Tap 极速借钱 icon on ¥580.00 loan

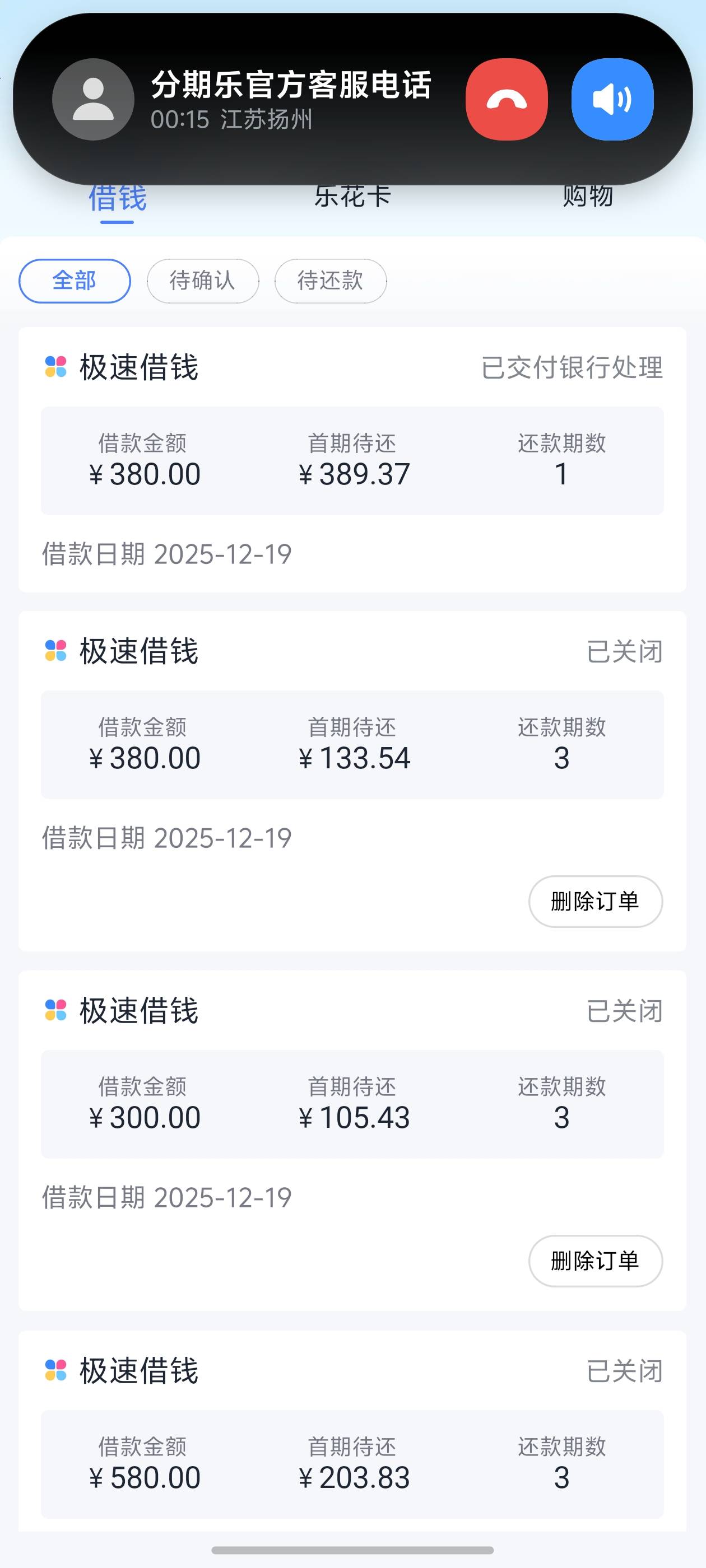(x=56, y=1370)
